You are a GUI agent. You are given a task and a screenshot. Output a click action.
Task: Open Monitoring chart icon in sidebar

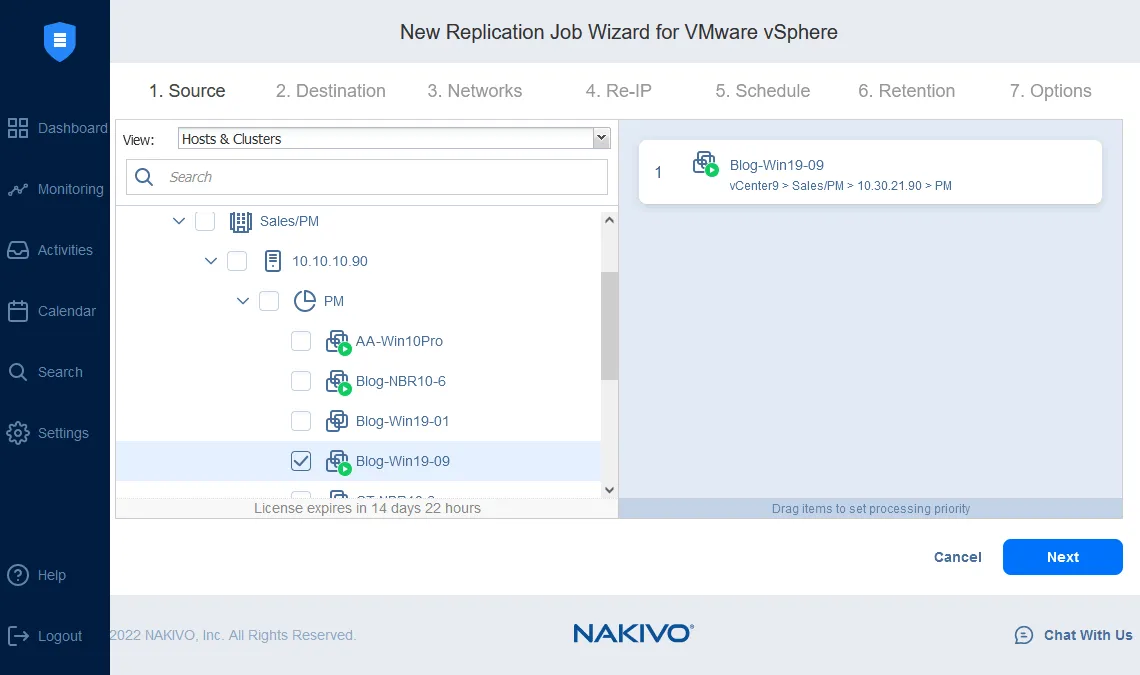tap(18, 189)
